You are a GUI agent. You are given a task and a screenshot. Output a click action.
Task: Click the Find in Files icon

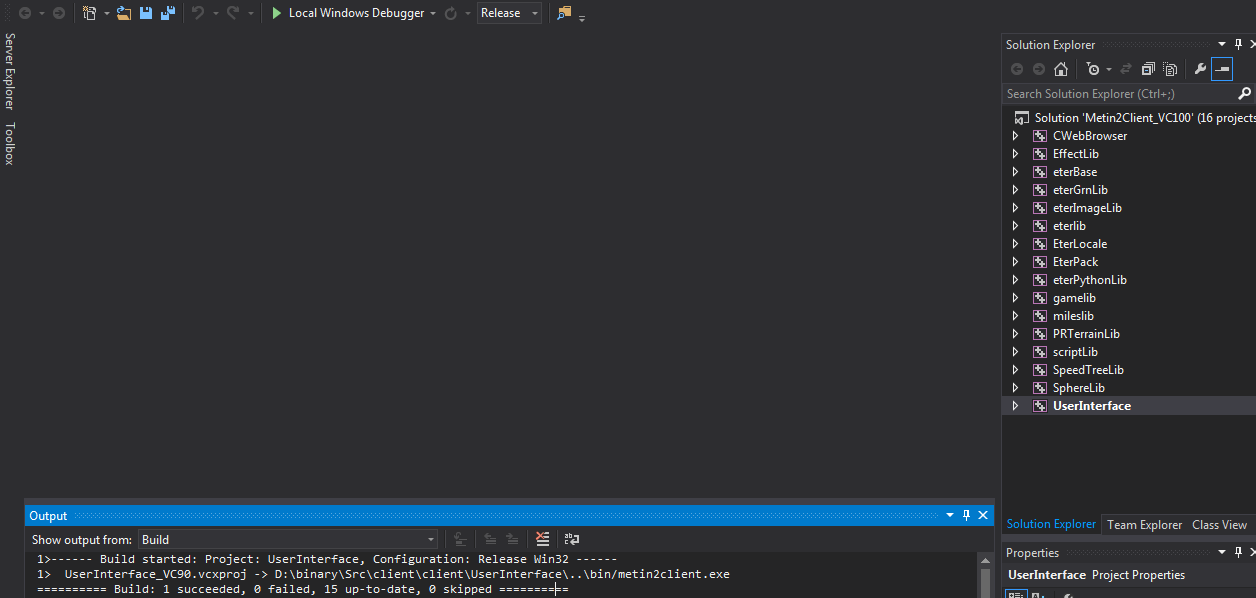tap(565, 13)
